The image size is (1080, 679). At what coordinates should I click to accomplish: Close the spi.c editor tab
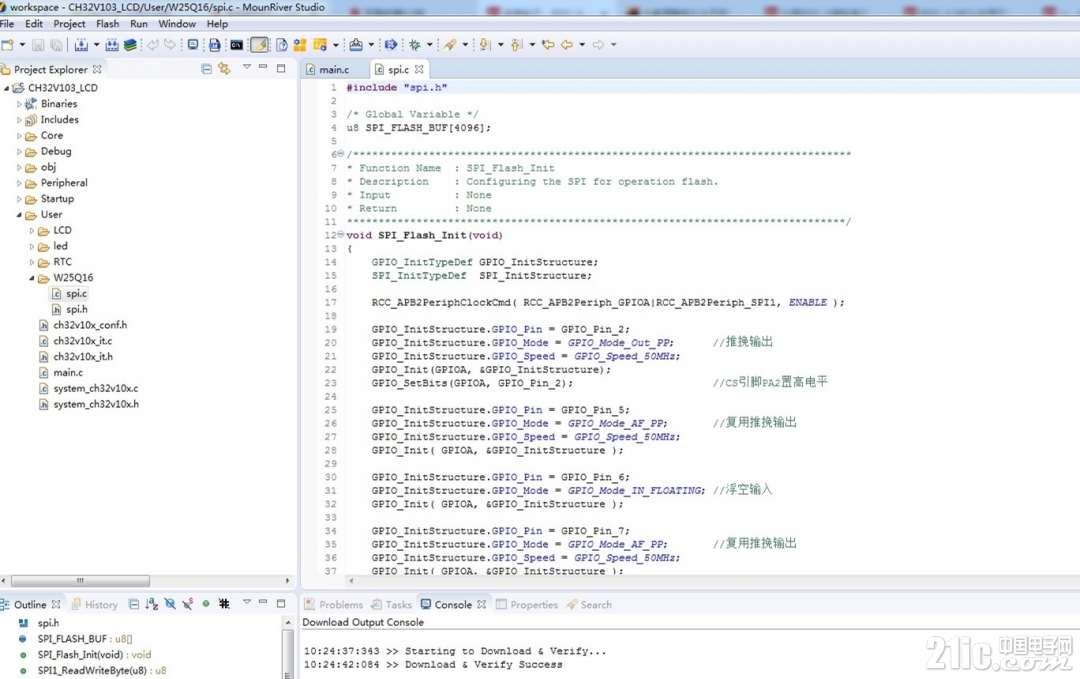419,69
